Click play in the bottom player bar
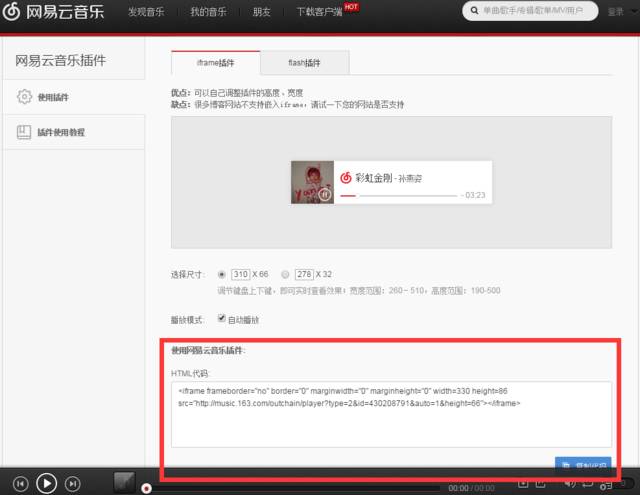 pyautogui.click(x=47, y=484)
